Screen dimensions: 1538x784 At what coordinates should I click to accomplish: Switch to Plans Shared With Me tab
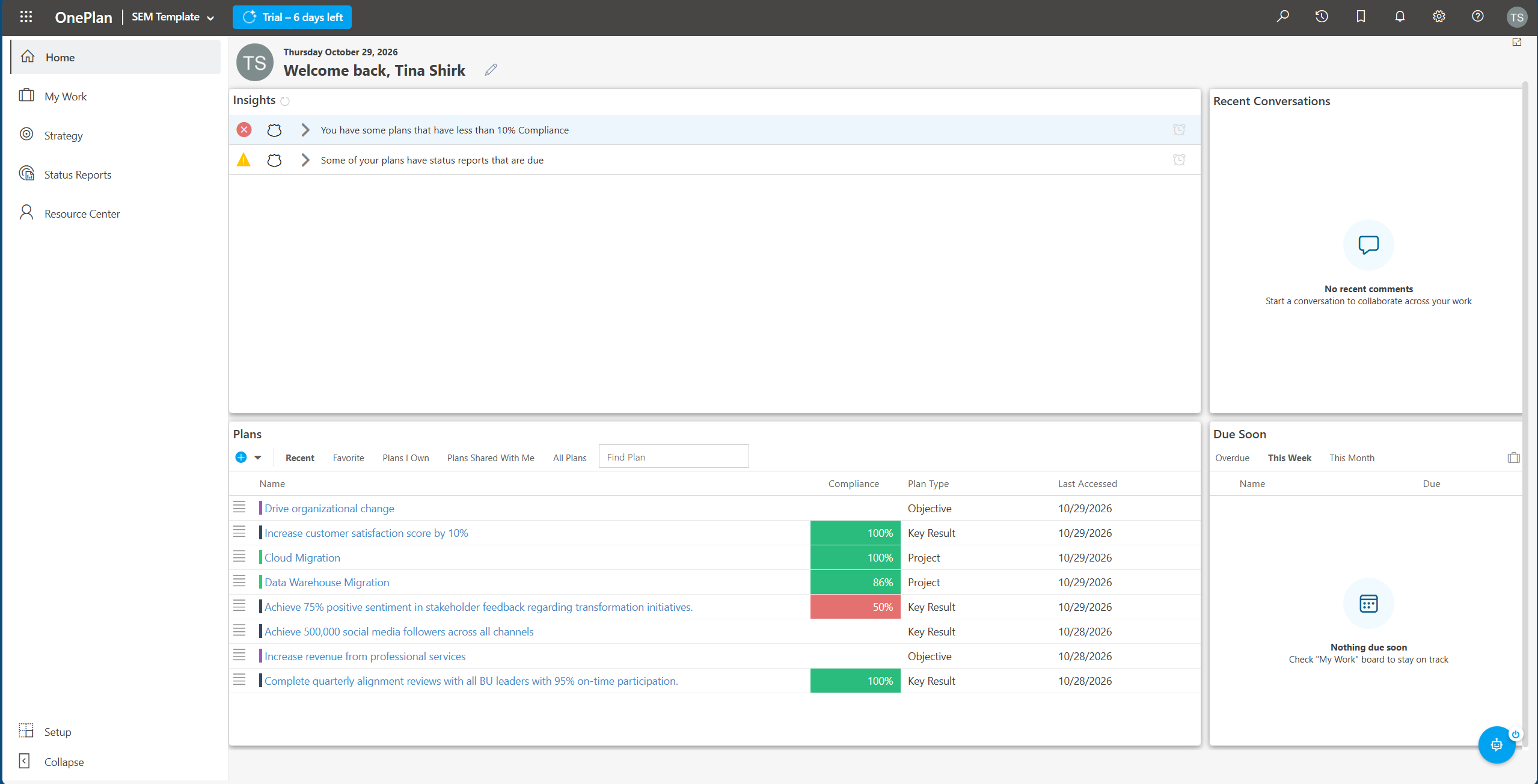click(x=491, y=458)
